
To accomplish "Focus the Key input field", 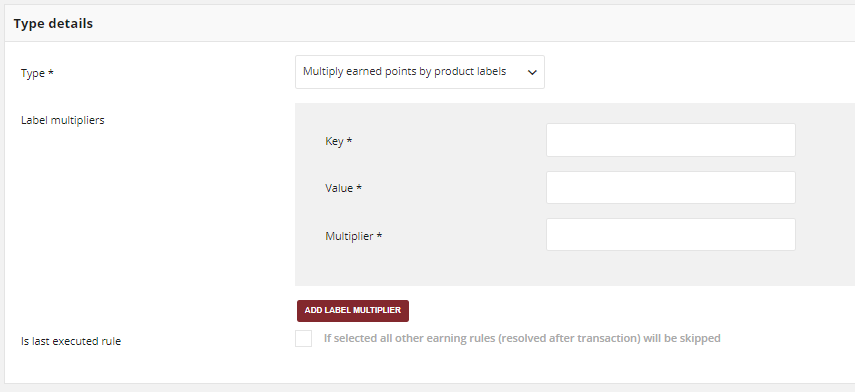I will point(671,140).
